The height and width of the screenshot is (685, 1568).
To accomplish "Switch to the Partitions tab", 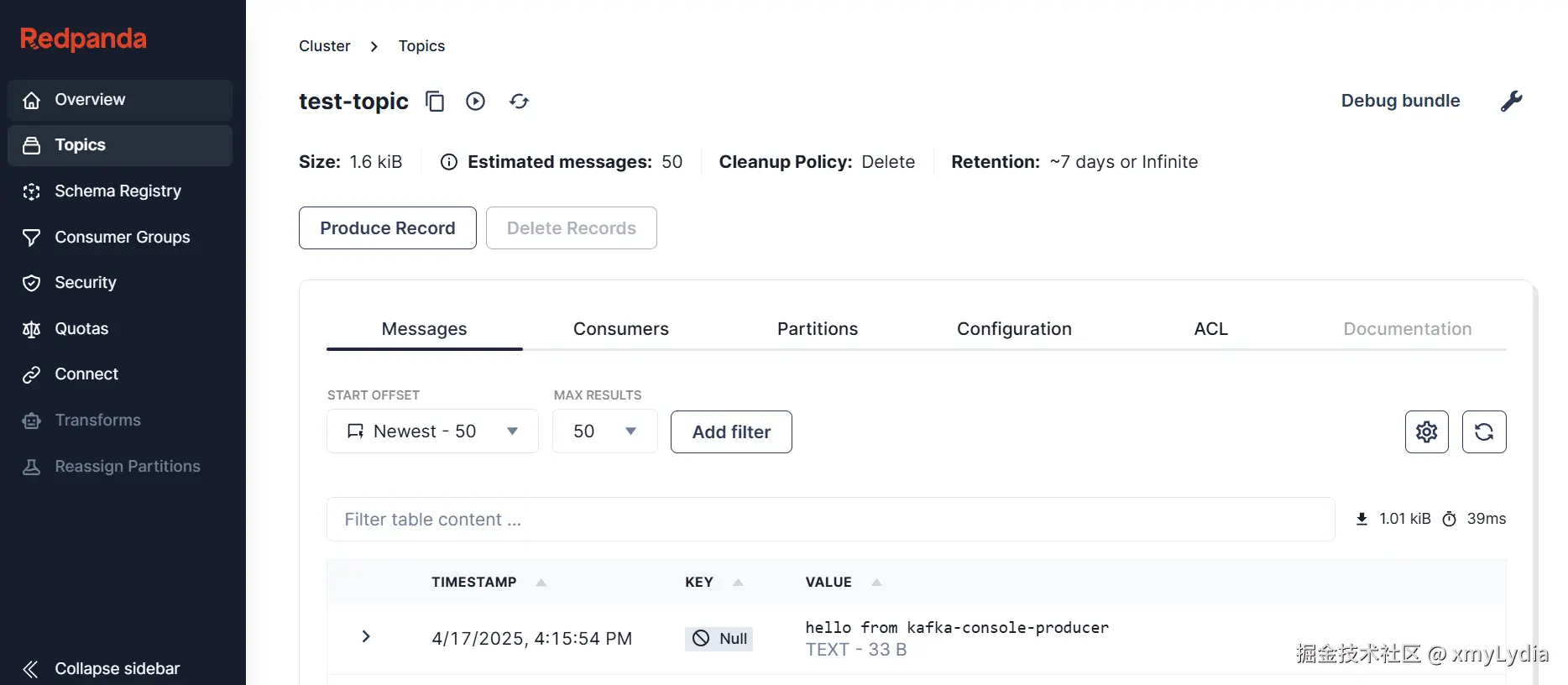I will click(817, 329).
